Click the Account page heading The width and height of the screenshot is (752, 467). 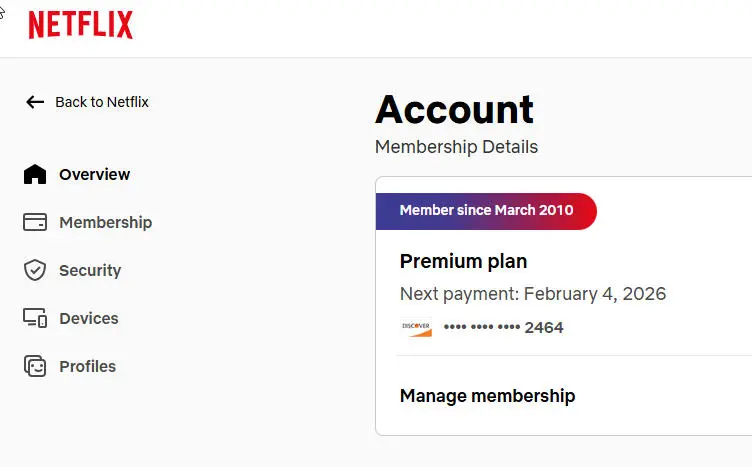[x=454, y=110]
